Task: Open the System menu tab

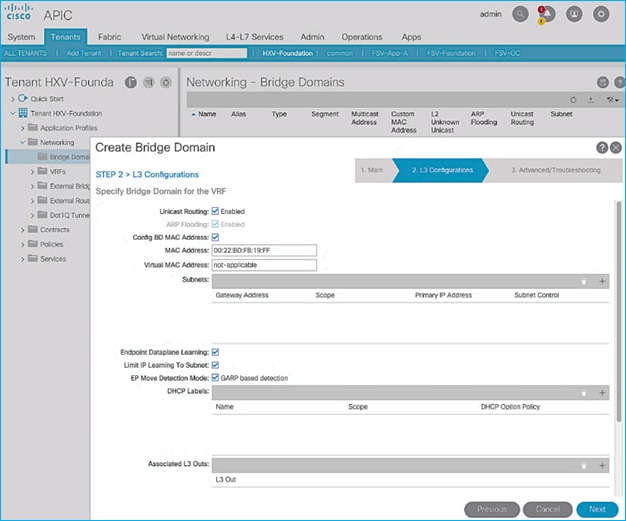Action: [21, 37]
